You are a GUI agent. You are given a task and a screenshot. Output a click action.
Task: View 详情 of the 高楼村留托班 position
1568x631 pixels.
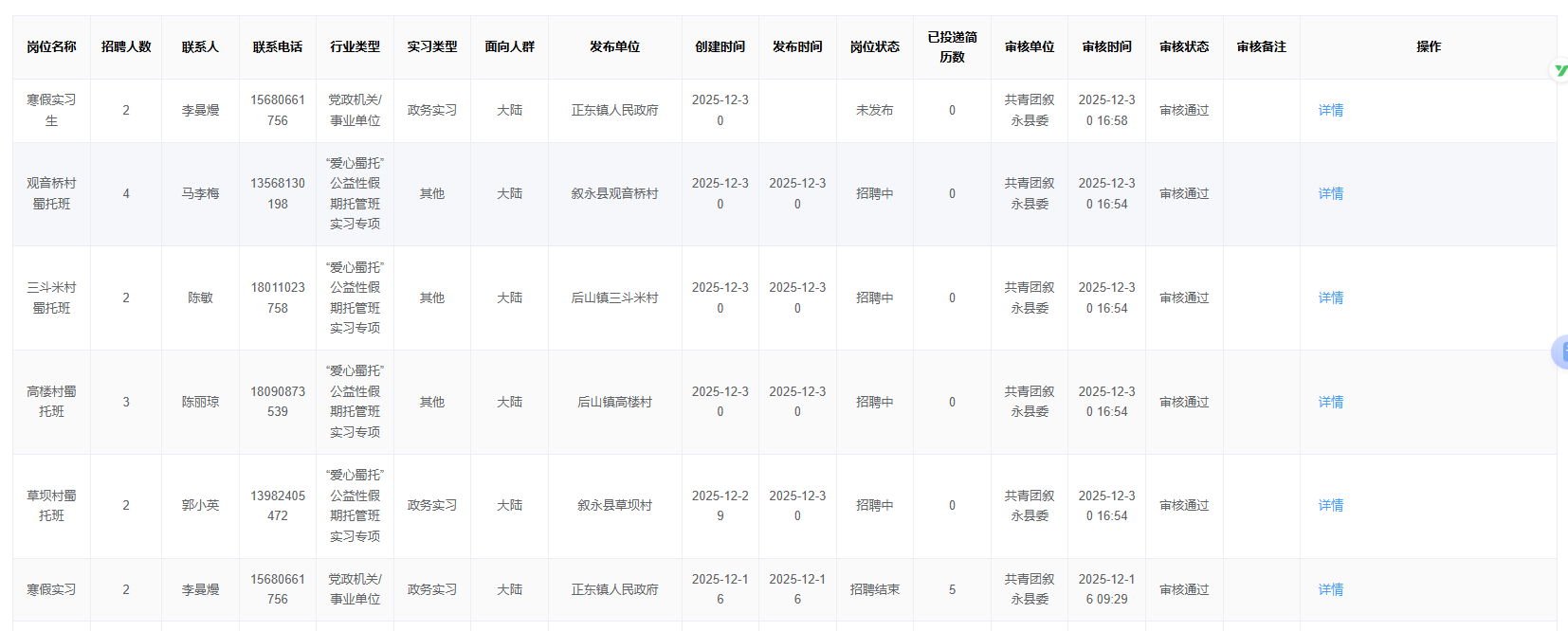pyautogui.click(x=1331, y=402)
